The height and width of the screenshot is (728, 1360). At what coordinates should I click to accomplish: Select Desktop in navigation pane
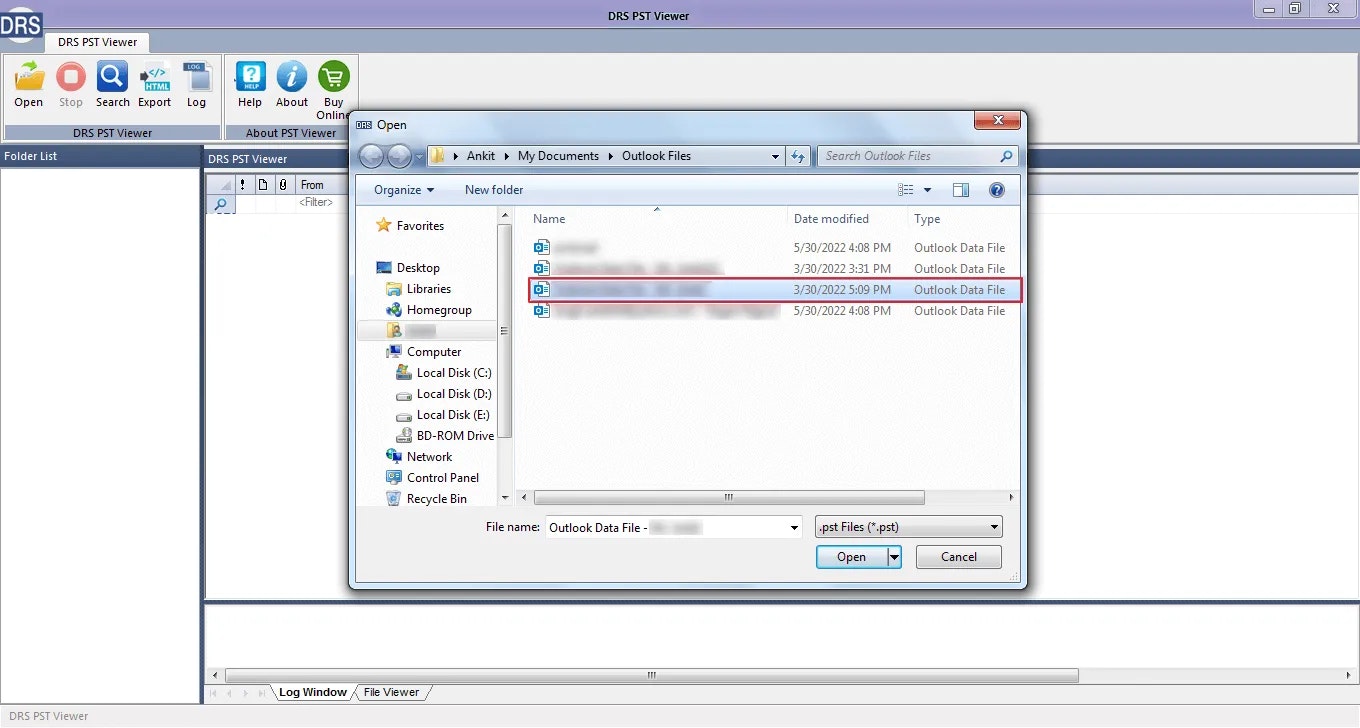pyautogui.click(x=418, y=267)
